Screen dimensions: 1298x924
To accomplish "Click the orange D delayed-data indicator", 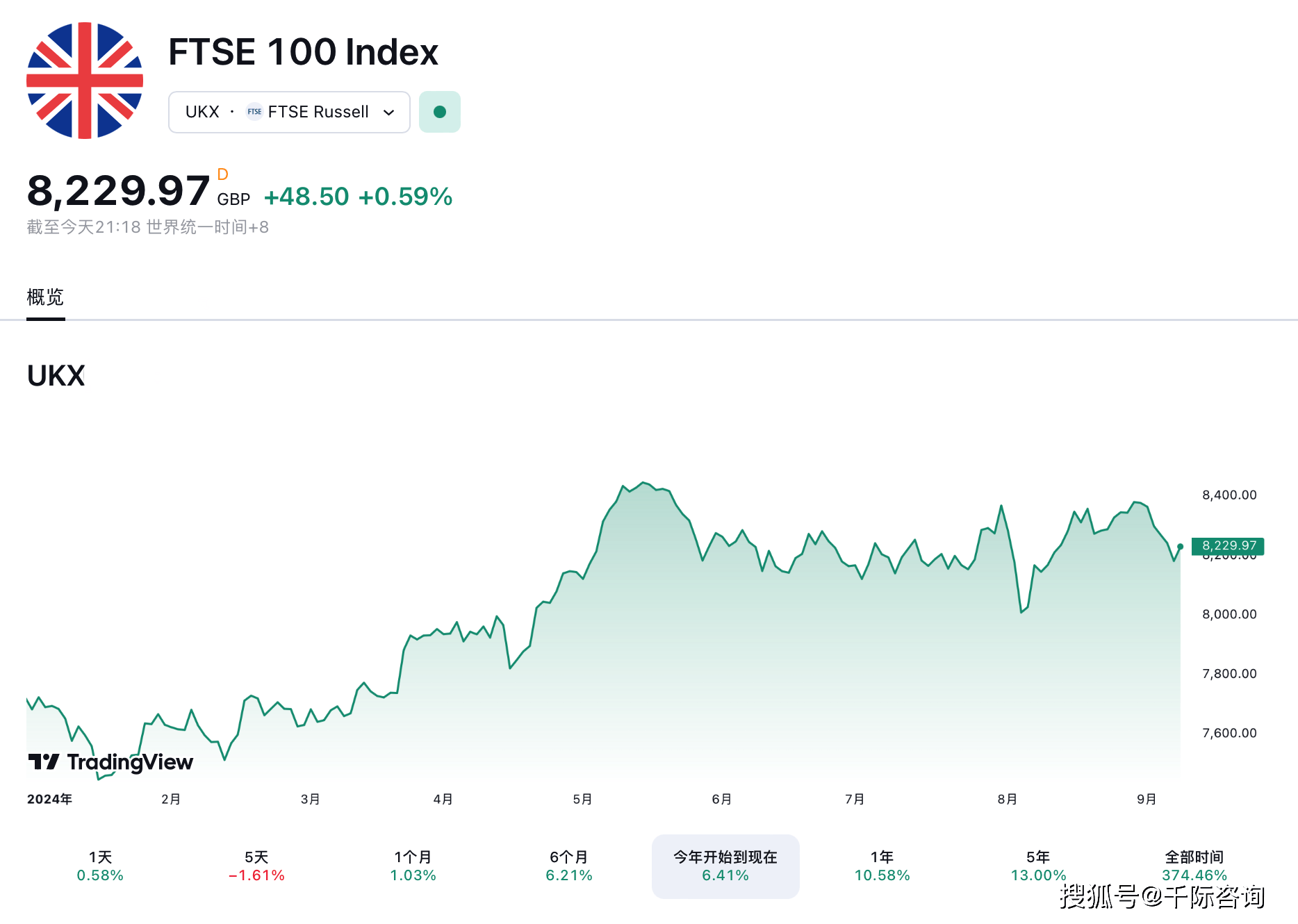I will tap(222, 174).
